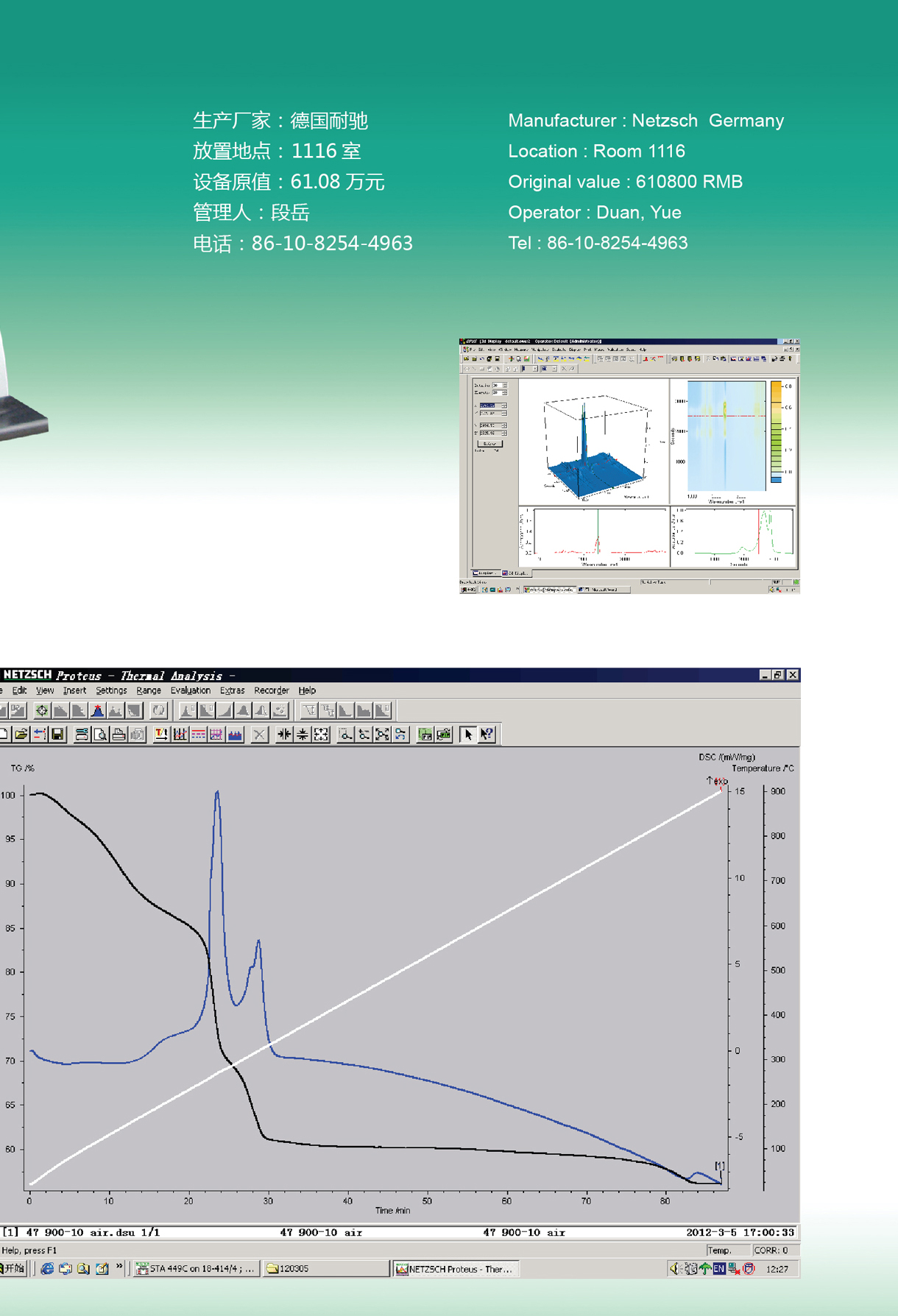The image size is (898, 1316).
Task: Click the speaker volume icon in system tray
Action: [674, 1268]
